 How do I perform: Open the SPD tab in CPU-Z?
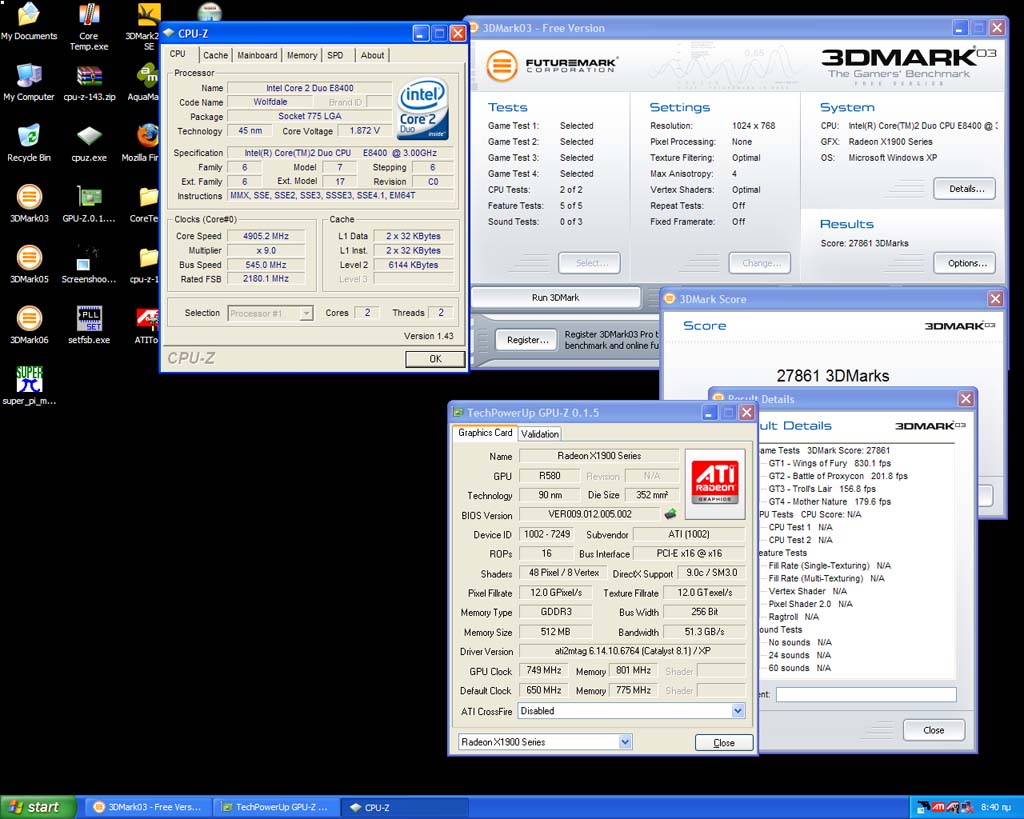click(335, 56)
